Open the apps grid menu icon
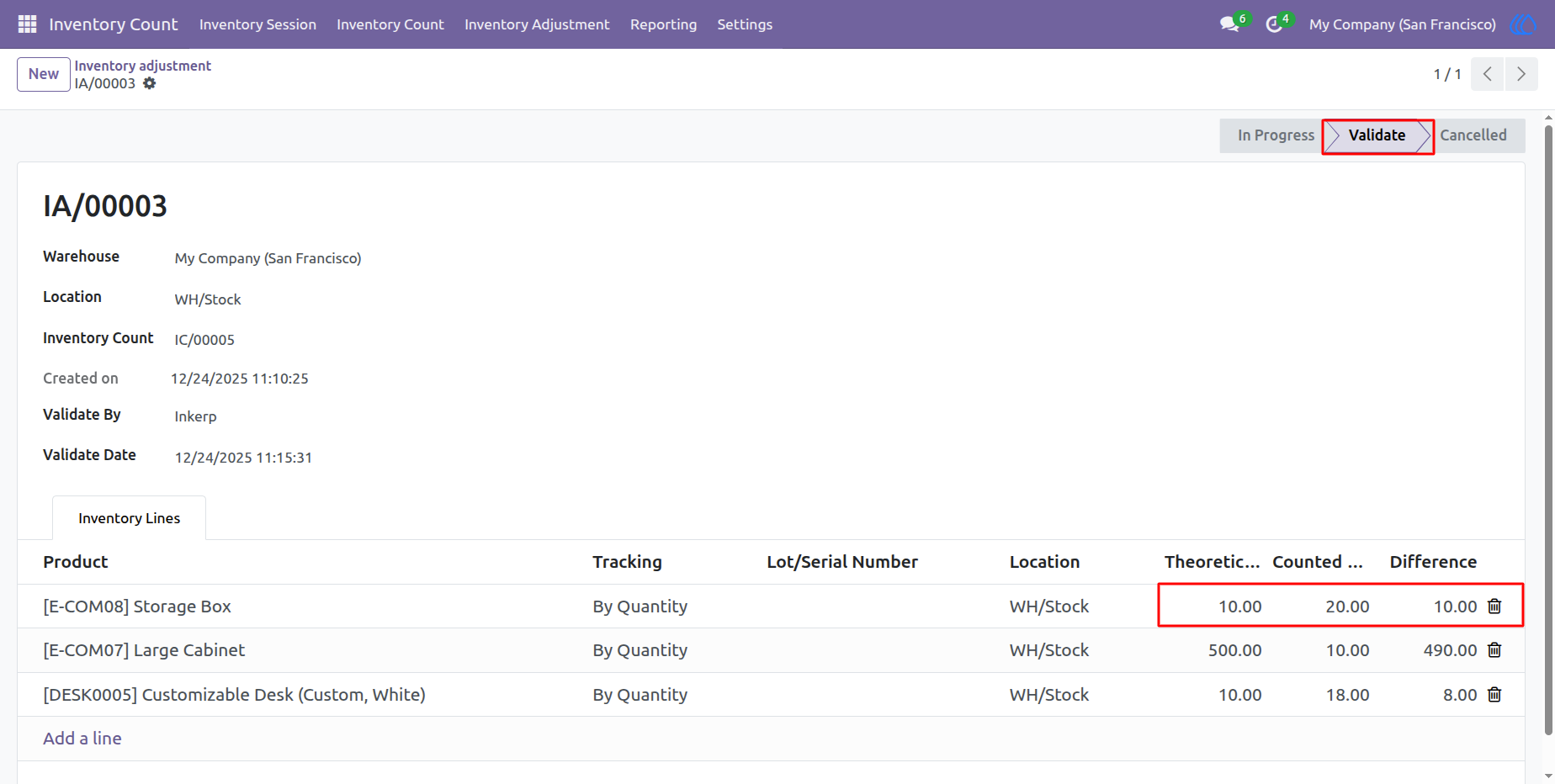This screenshot has height=784, width=1555. pyautogui.click(x=27, y=24)
